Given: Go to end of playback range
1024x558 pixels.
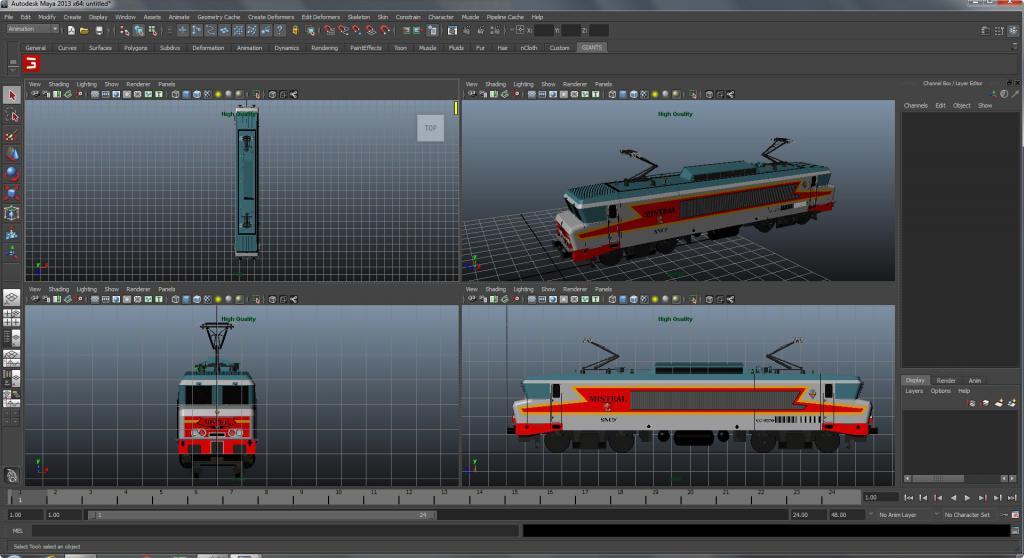Looking at the screenshot, I should click(x=1012, y=498).
